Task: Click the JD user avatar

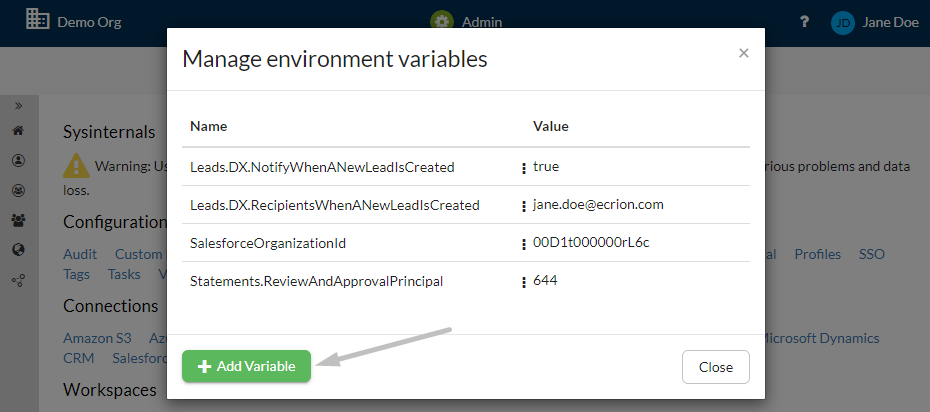Action: click(843, 23)
